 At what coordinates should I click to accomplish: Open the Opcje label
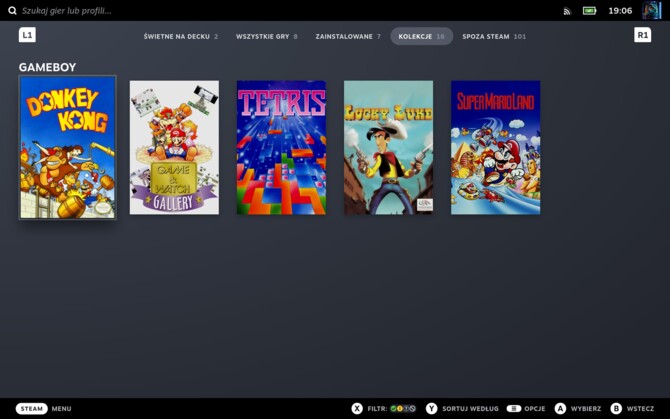tap(535, 409)
